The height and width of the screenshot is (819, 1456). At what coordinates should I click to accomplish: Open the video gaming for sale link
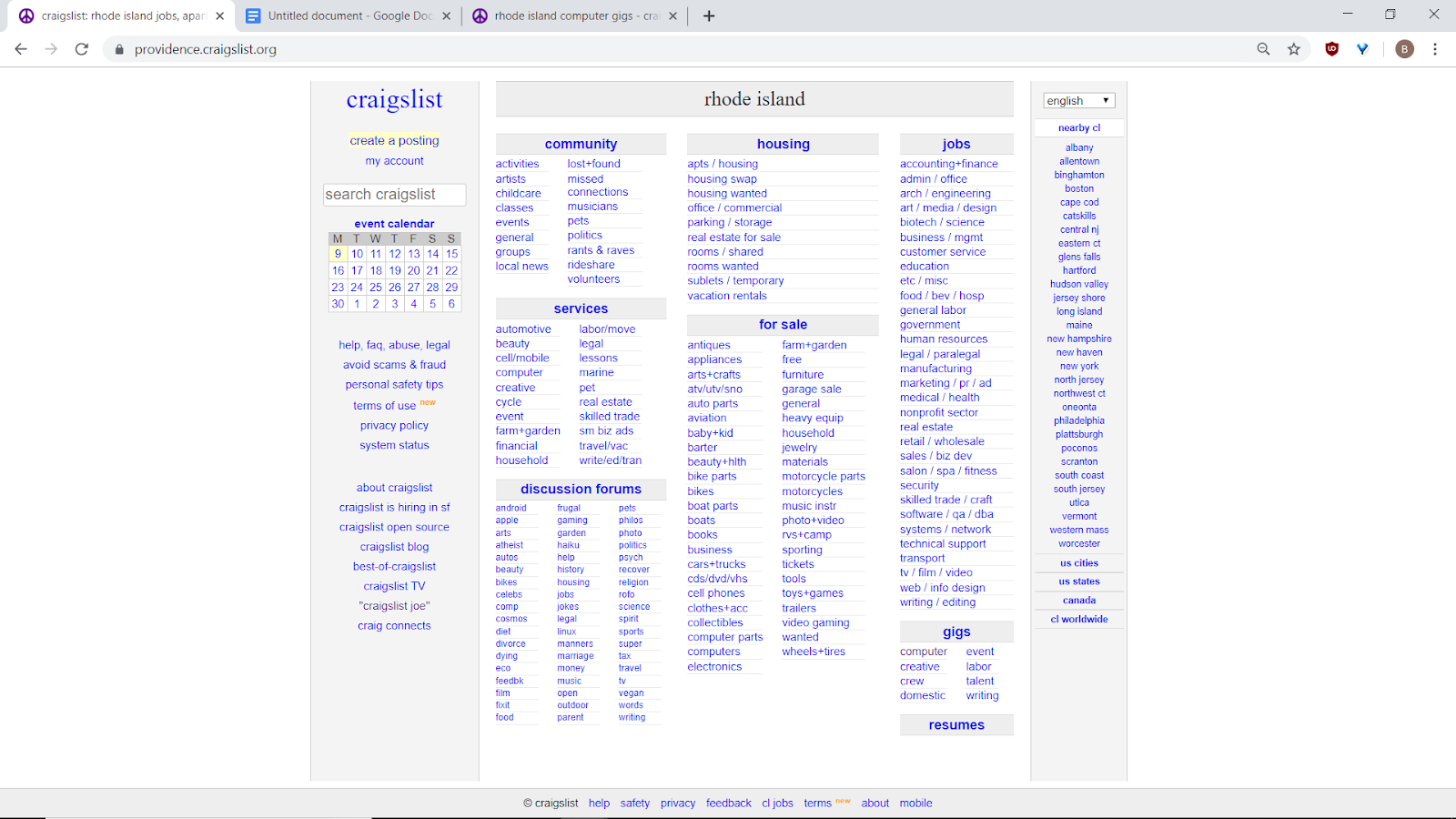point(815,622)
